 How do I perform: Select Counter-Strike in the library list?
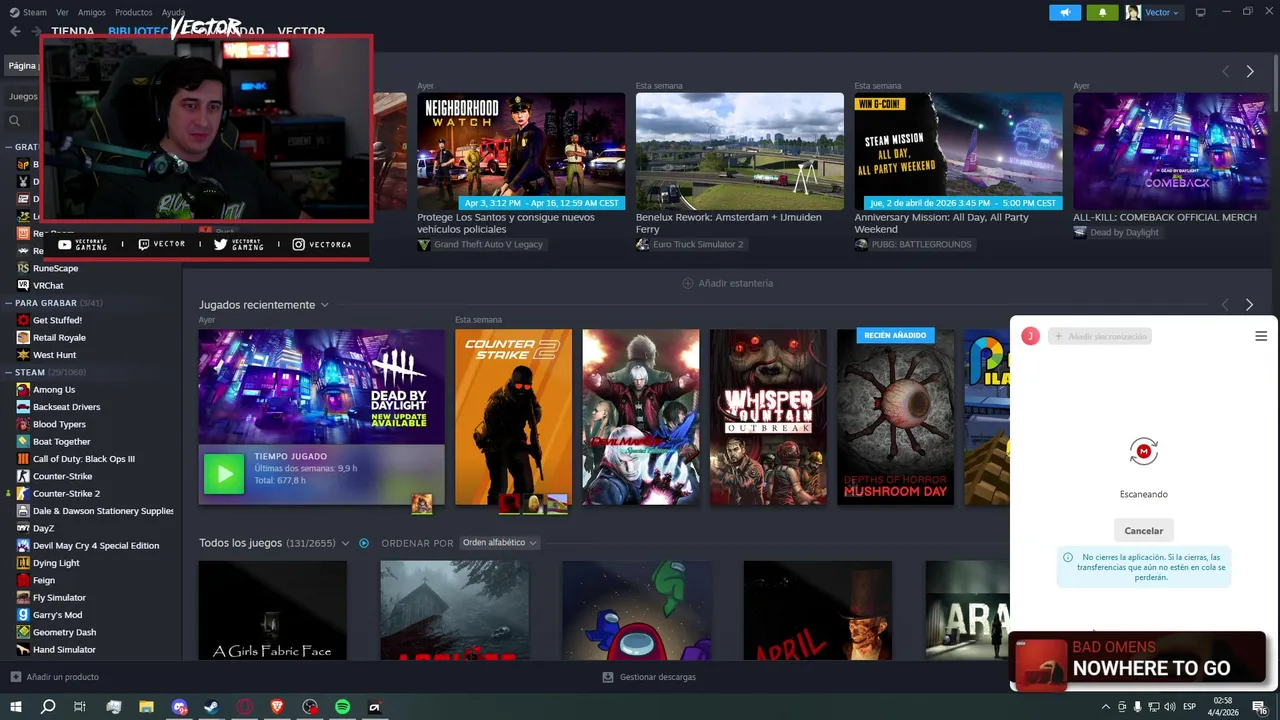(x=62, y=476)
